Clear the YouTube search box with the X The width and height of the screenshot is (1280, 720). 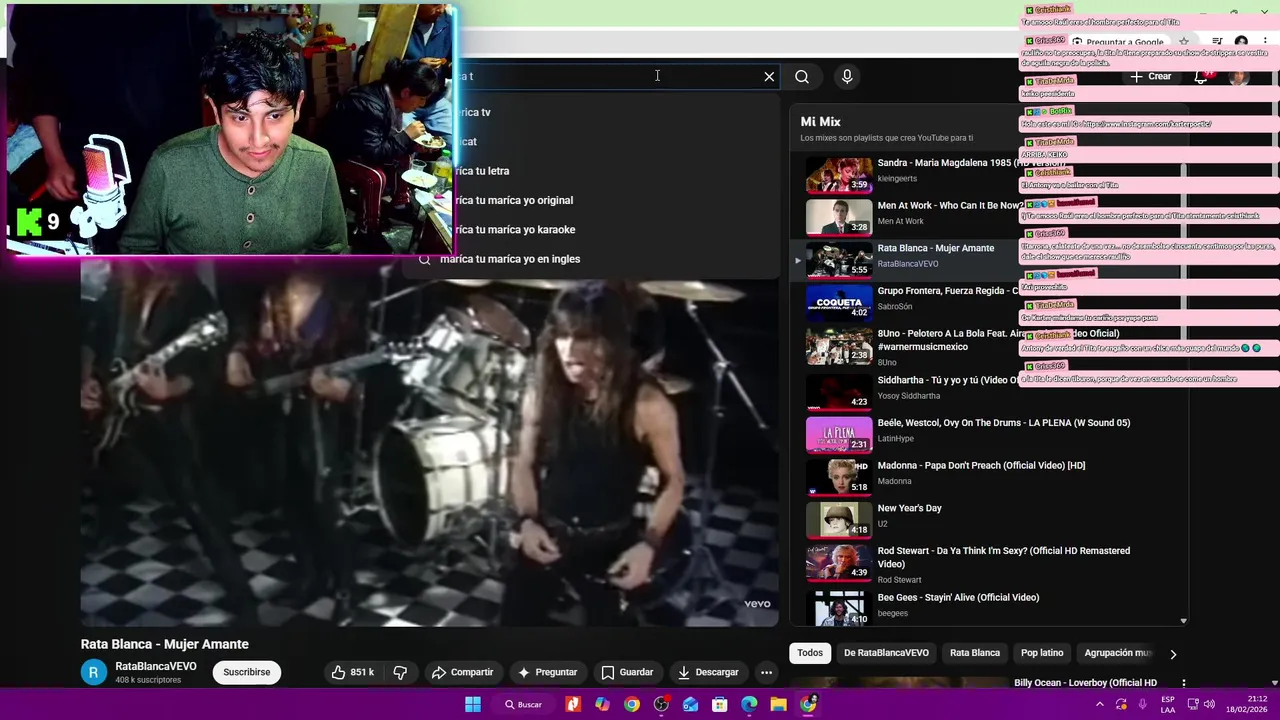(x=769, y=76)
